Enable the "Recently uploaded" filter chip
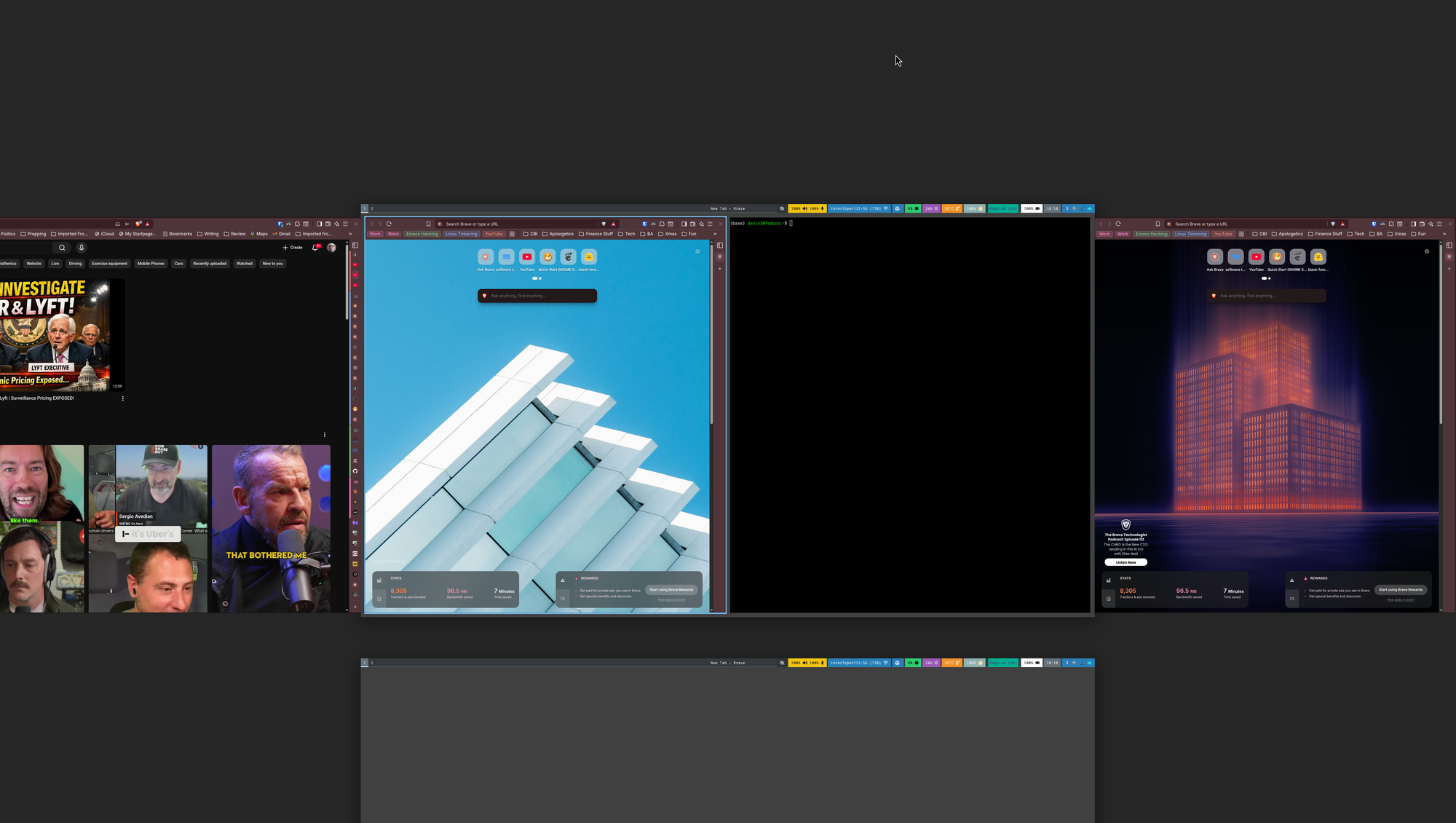 (x=210, y=264)
